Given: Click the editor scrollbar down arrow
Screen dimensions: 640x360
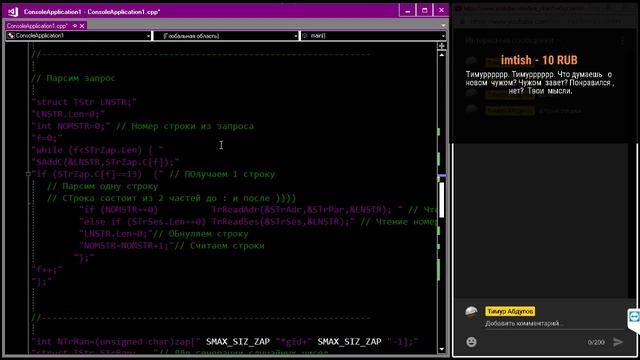Looking at the screenshot, I should 442,349.
